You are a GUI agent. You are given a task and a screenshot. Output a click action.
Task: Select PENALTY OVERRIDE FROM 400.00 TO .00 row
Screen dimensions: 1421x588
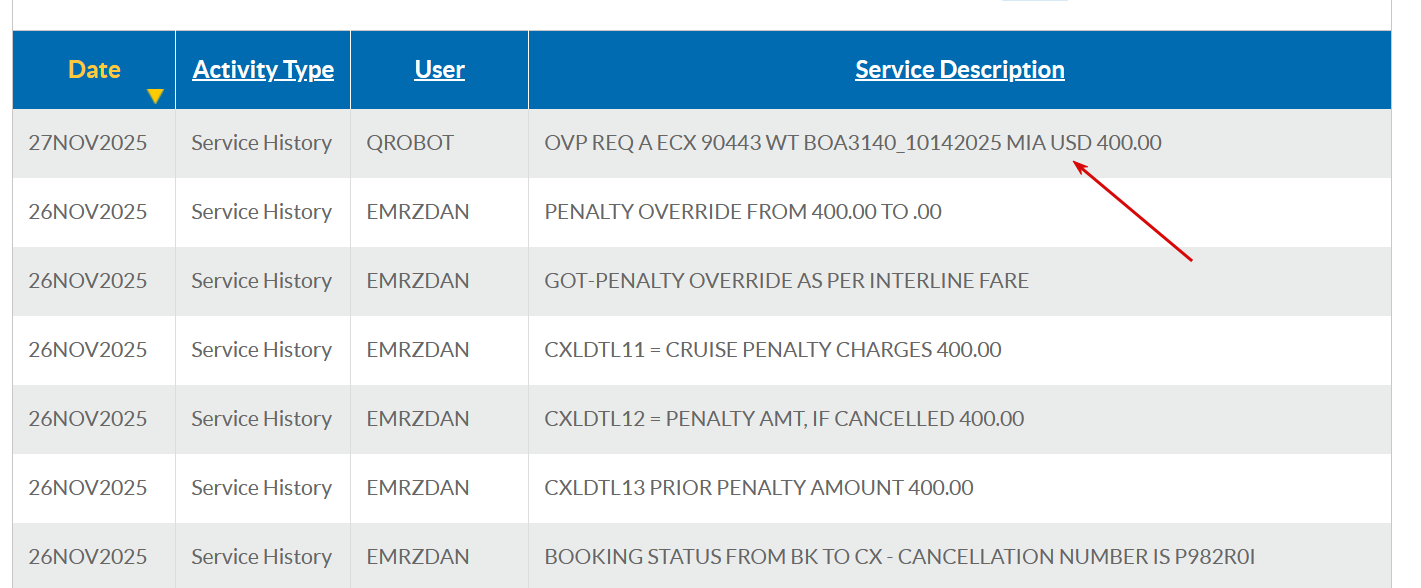coord(742,212)
